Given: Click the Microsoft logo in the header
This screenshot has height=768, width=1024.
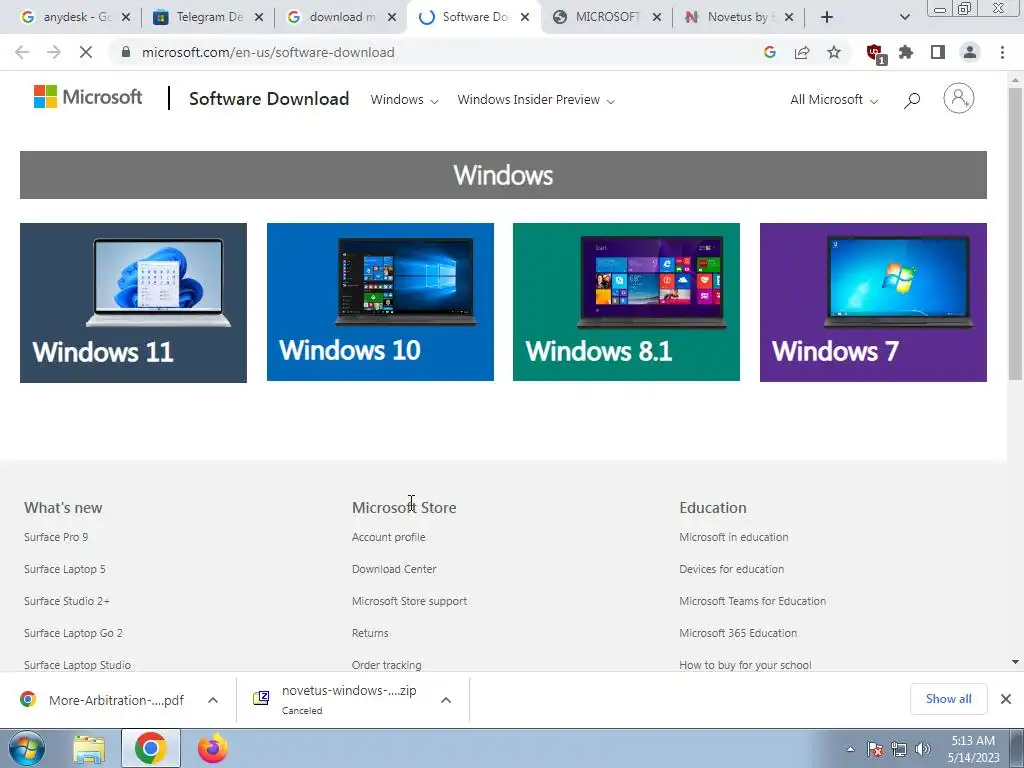Looking at the screenshot, I should [88, 97].
